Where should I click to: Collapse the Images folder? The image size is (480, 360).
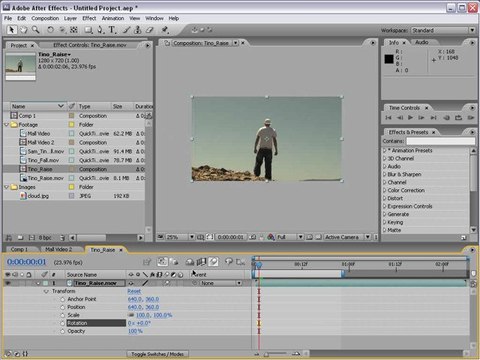pyautogui.click(x=6, y=187)
